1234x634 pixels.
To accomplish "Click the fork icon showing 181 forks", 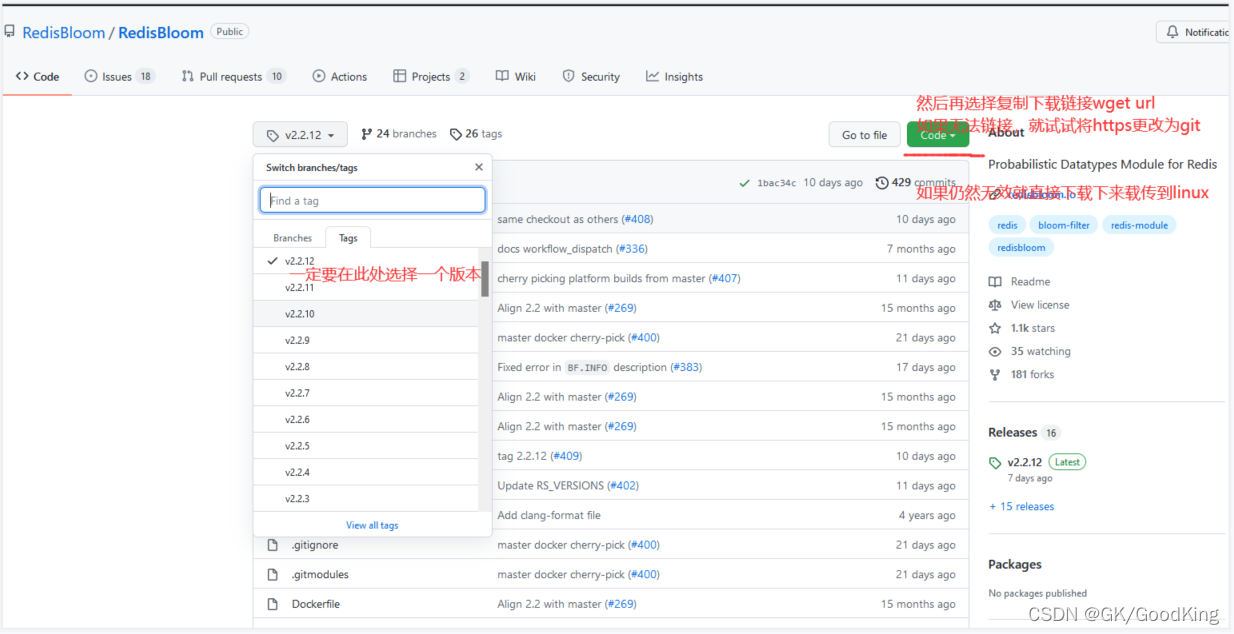I will tap(995, 374).
